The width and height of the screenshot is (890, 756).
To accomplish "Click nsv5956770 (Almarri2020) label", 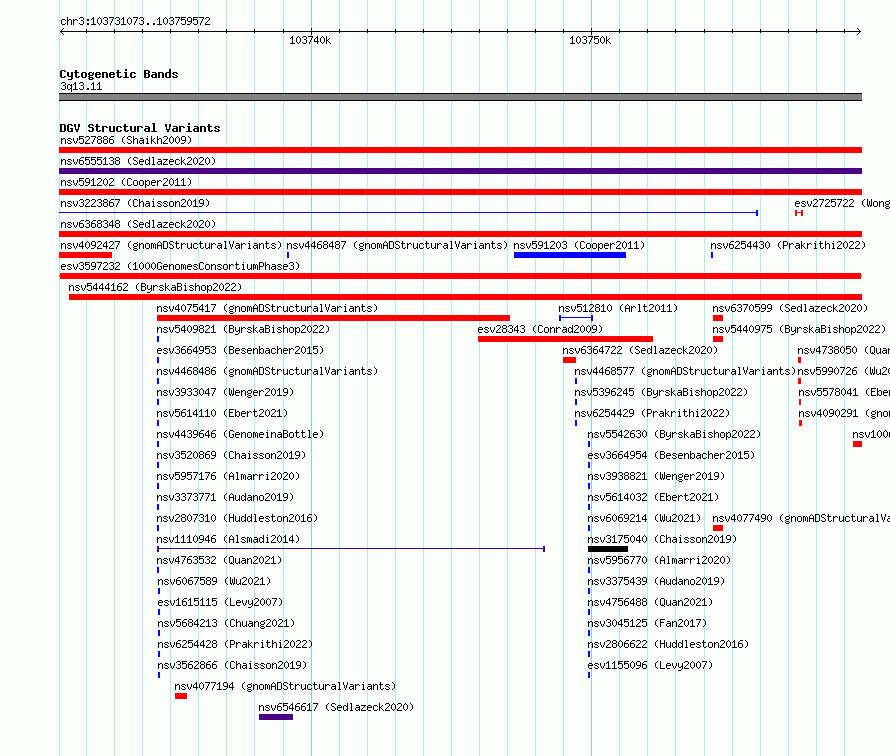I will (x=659, y=560).
